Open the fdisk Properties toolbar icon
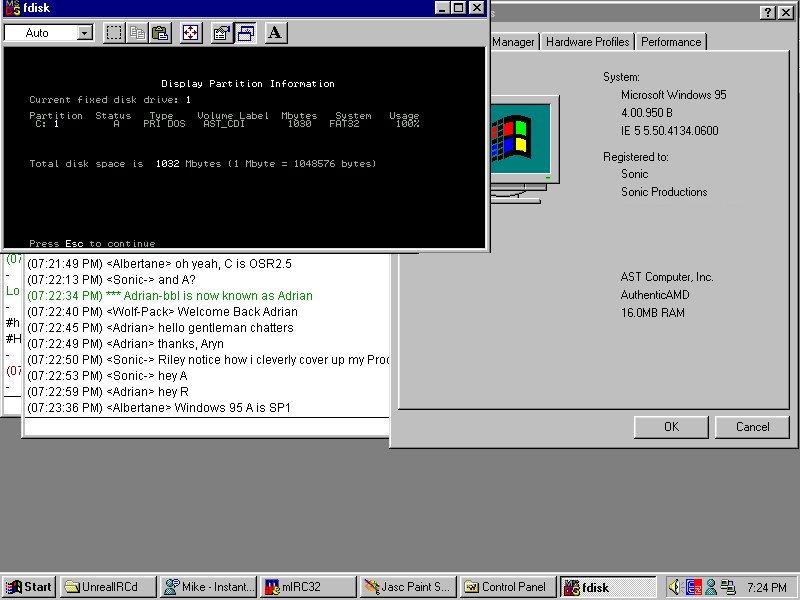 222,33
